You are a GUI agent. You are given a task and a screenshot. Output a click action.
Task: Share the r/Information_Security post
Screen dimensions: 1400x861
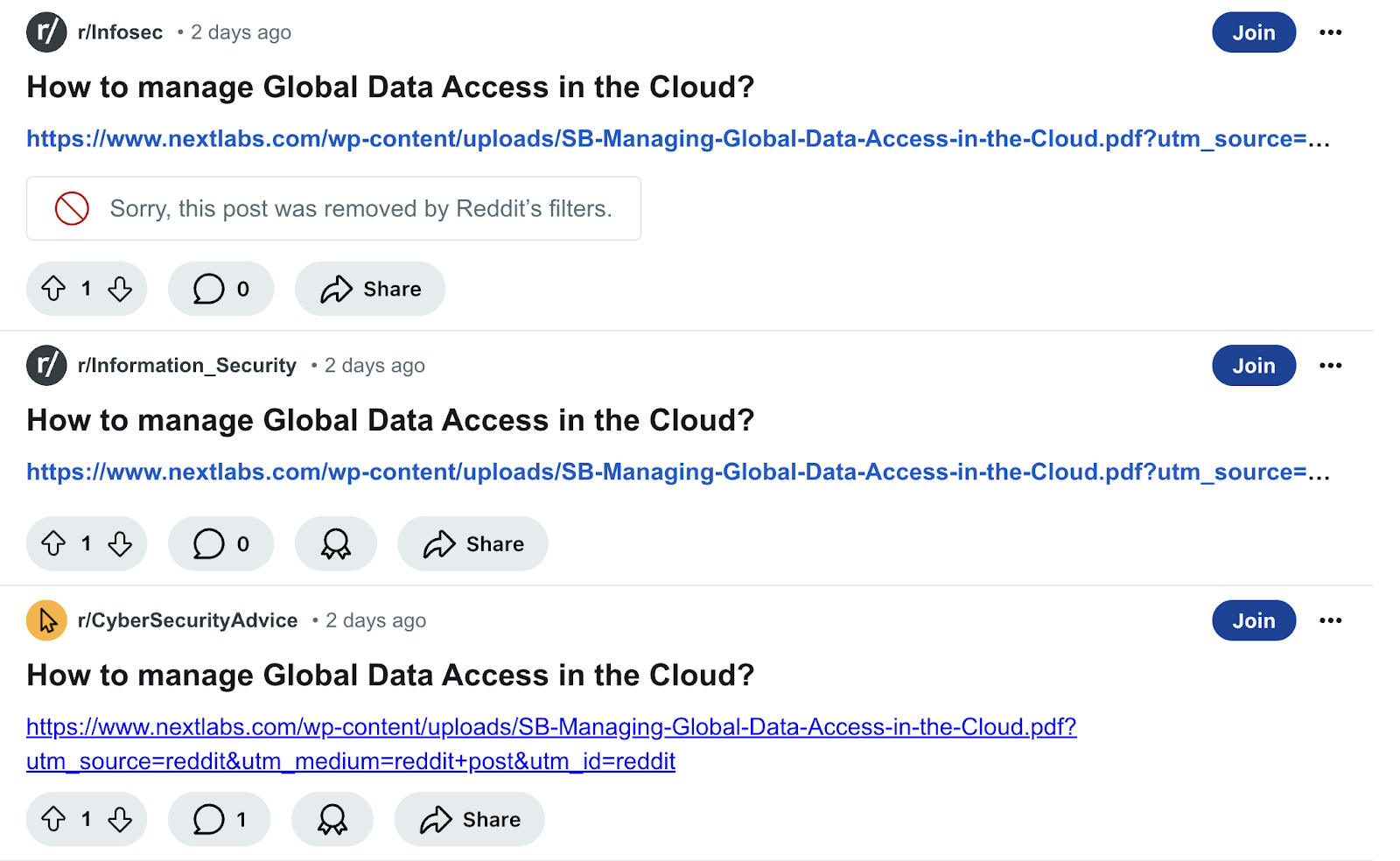(472, 543)
